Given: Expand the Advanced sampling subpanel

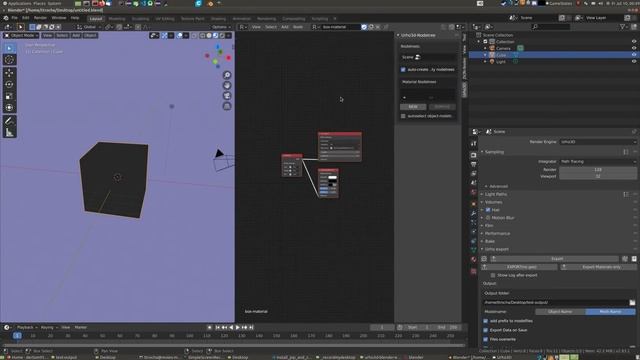Looking at the screenshot, I should pos(498,187).
